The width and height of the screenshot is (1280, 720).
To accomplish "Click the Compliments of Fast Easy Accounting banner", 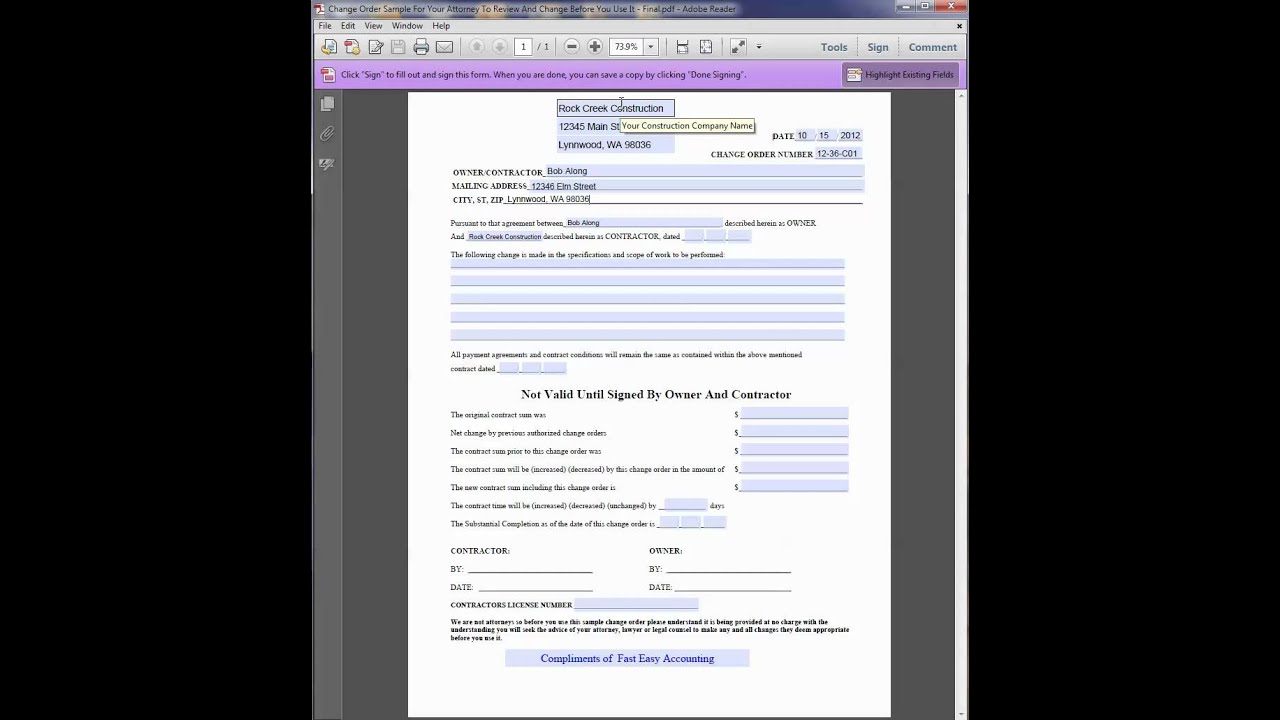I will click(627, 658).
